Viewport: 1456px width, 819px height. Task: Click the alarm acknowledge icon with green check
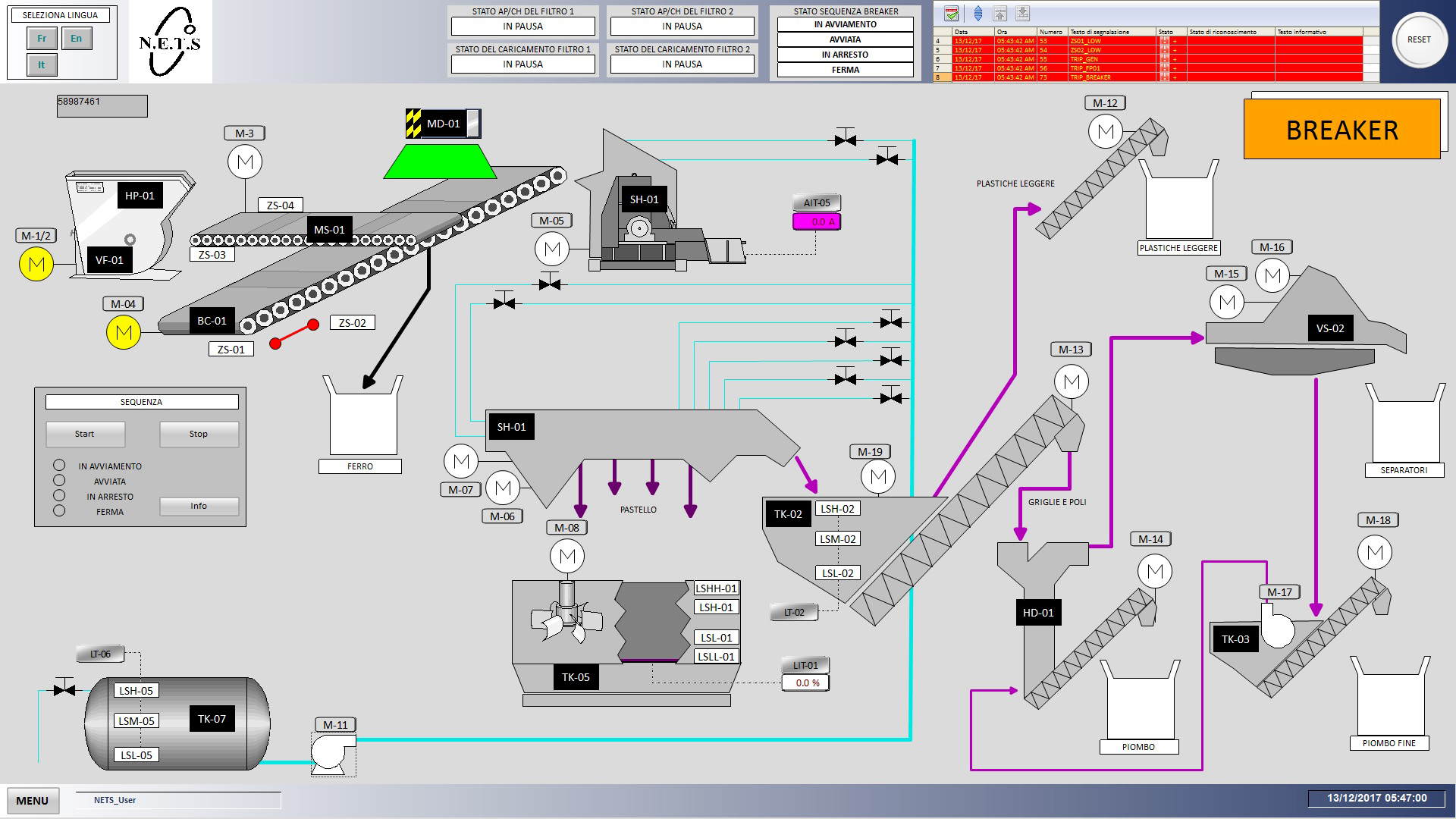pyautogui.click(x=952, y=14)
